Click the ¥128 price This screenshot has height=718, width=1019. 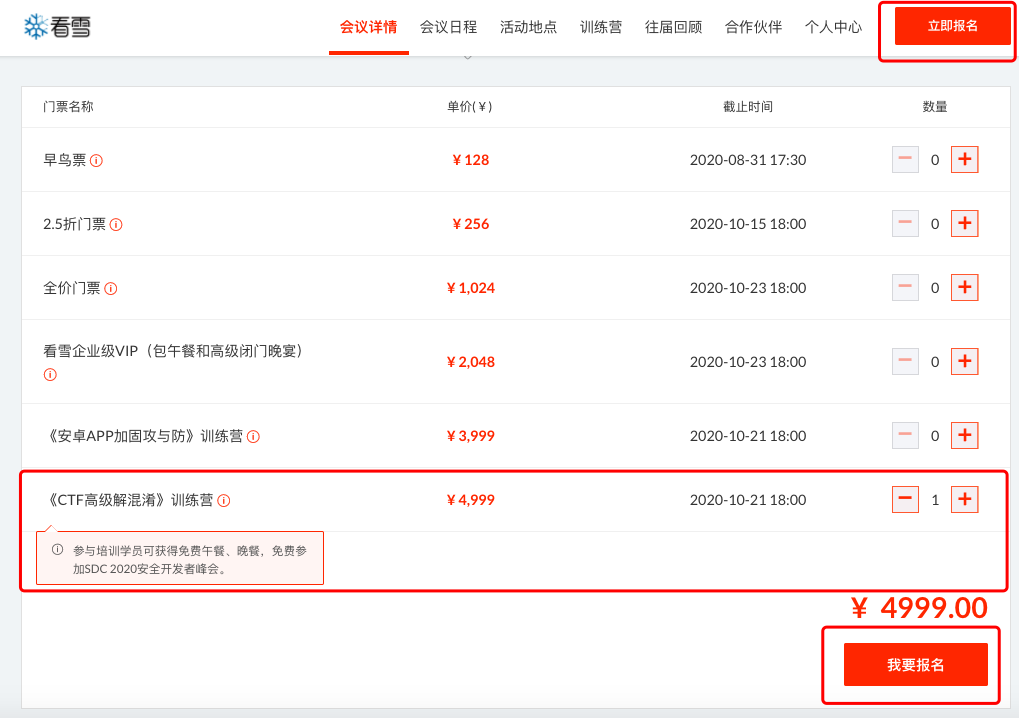click(x=471, y=160)
